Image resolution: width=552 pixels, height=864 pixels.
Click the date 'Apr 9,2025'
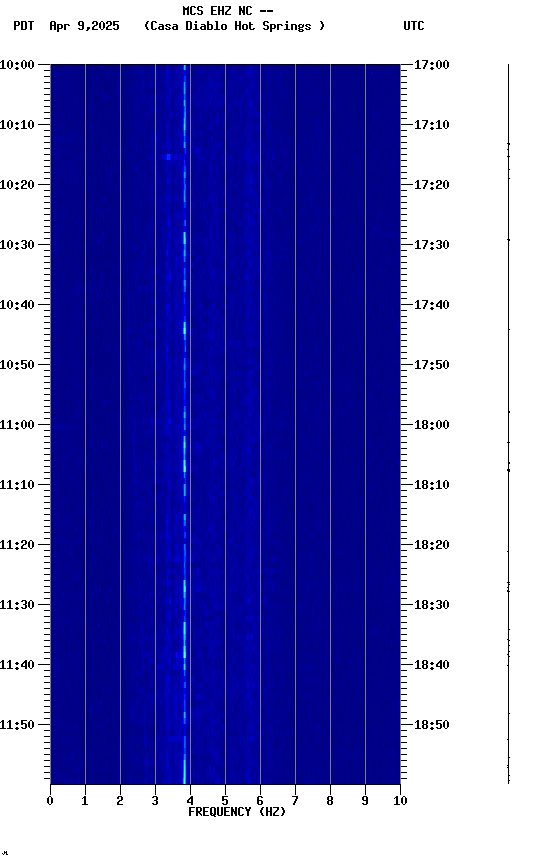[x=84, y=26]
